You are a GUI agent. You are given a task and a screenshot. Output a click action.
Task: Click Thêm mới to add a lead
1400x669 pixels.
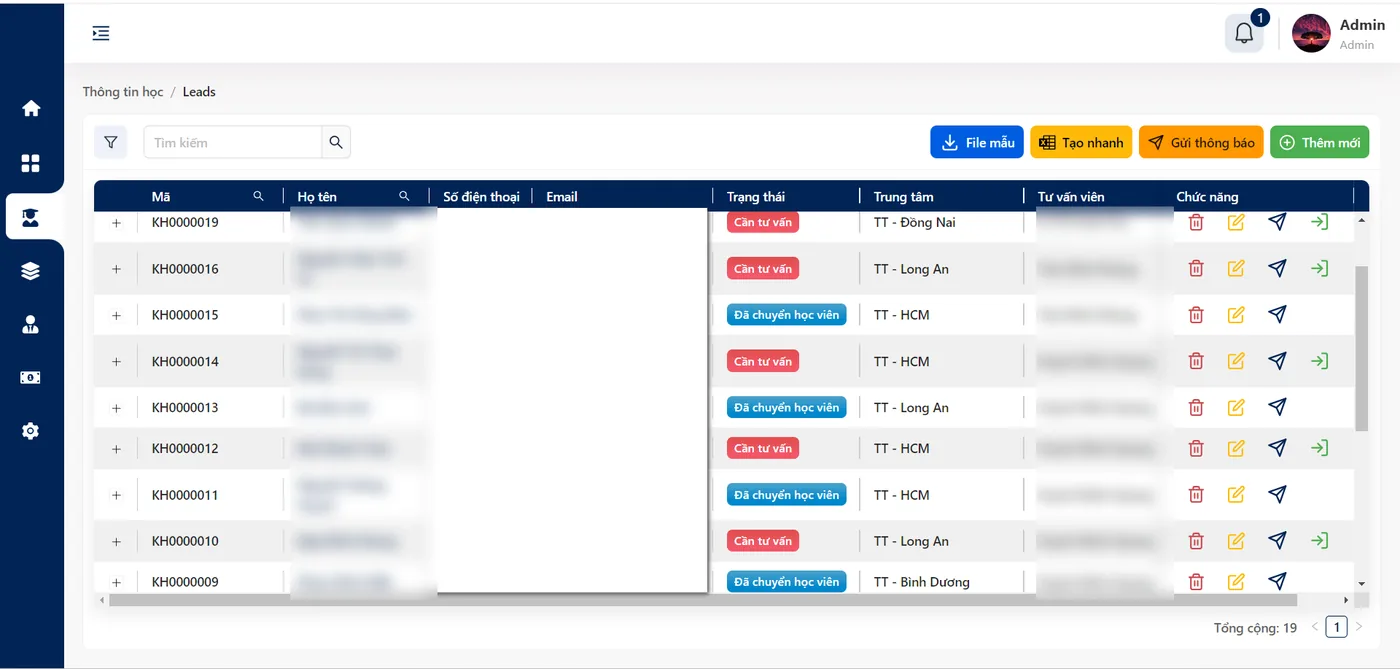point(1319,142)
